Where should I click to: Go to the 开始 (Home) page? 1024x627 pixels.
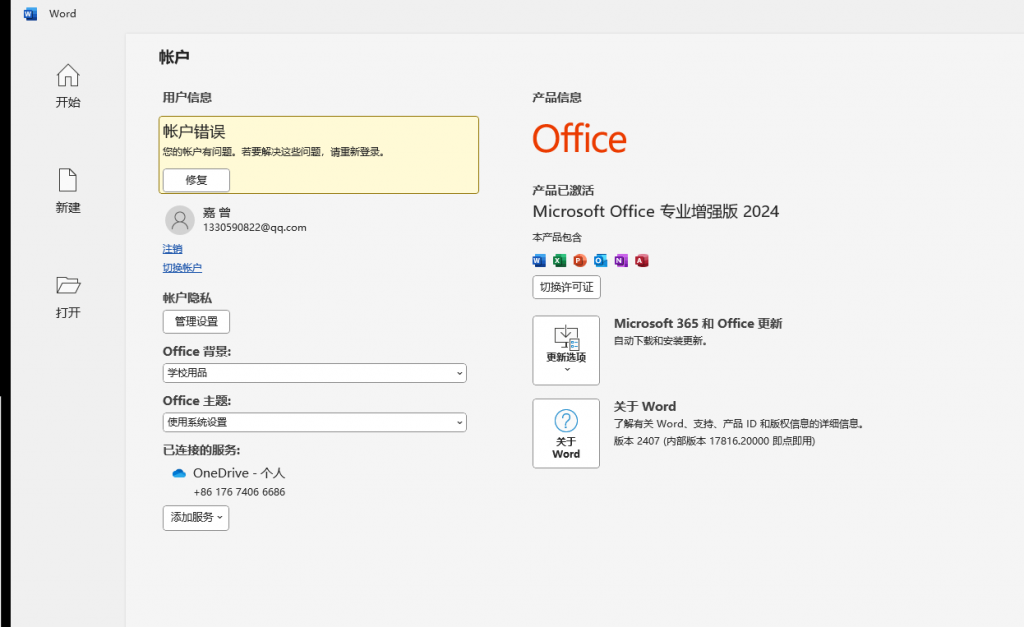click(67, 87)
